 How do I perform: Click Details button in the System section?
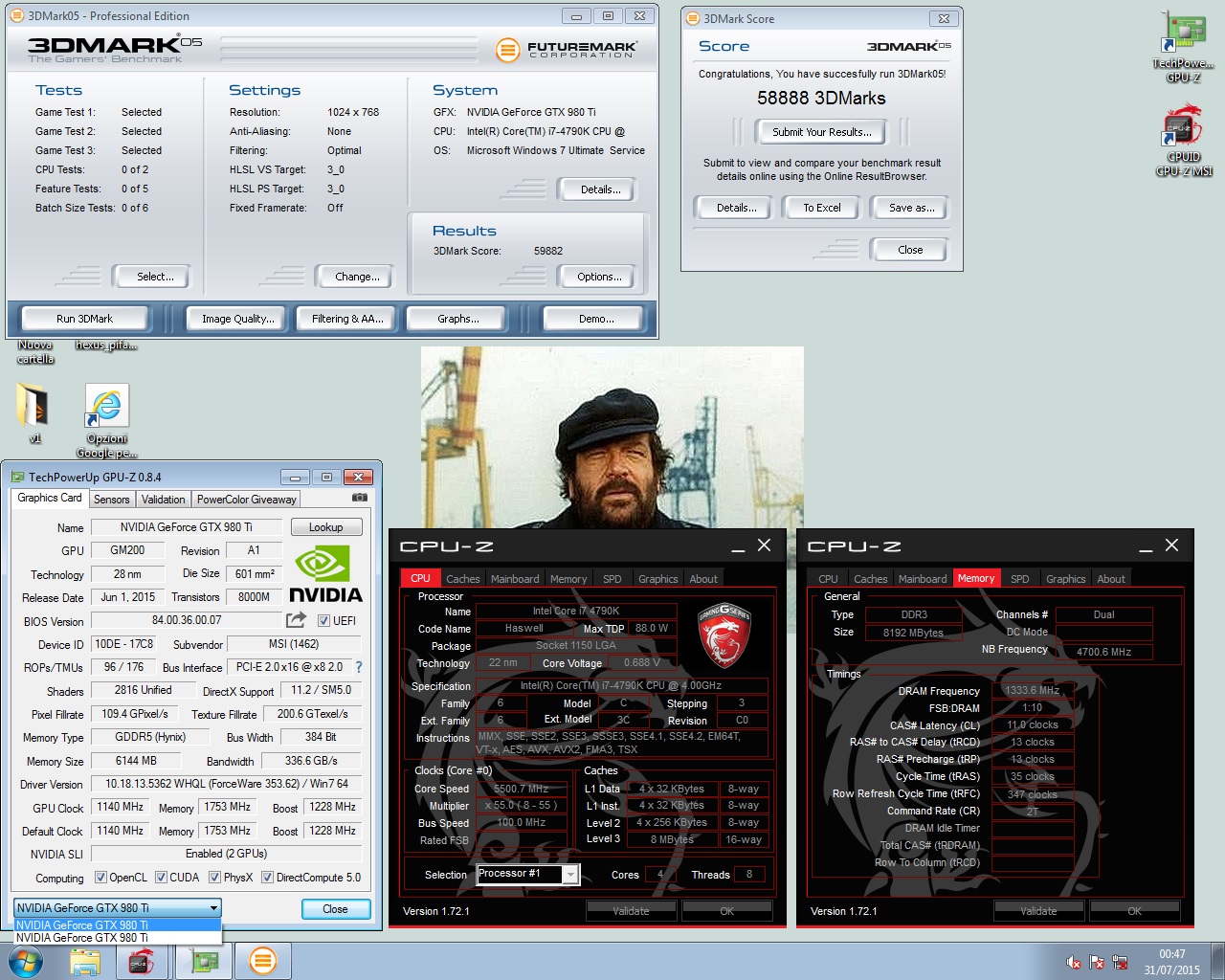click(600, 189)
